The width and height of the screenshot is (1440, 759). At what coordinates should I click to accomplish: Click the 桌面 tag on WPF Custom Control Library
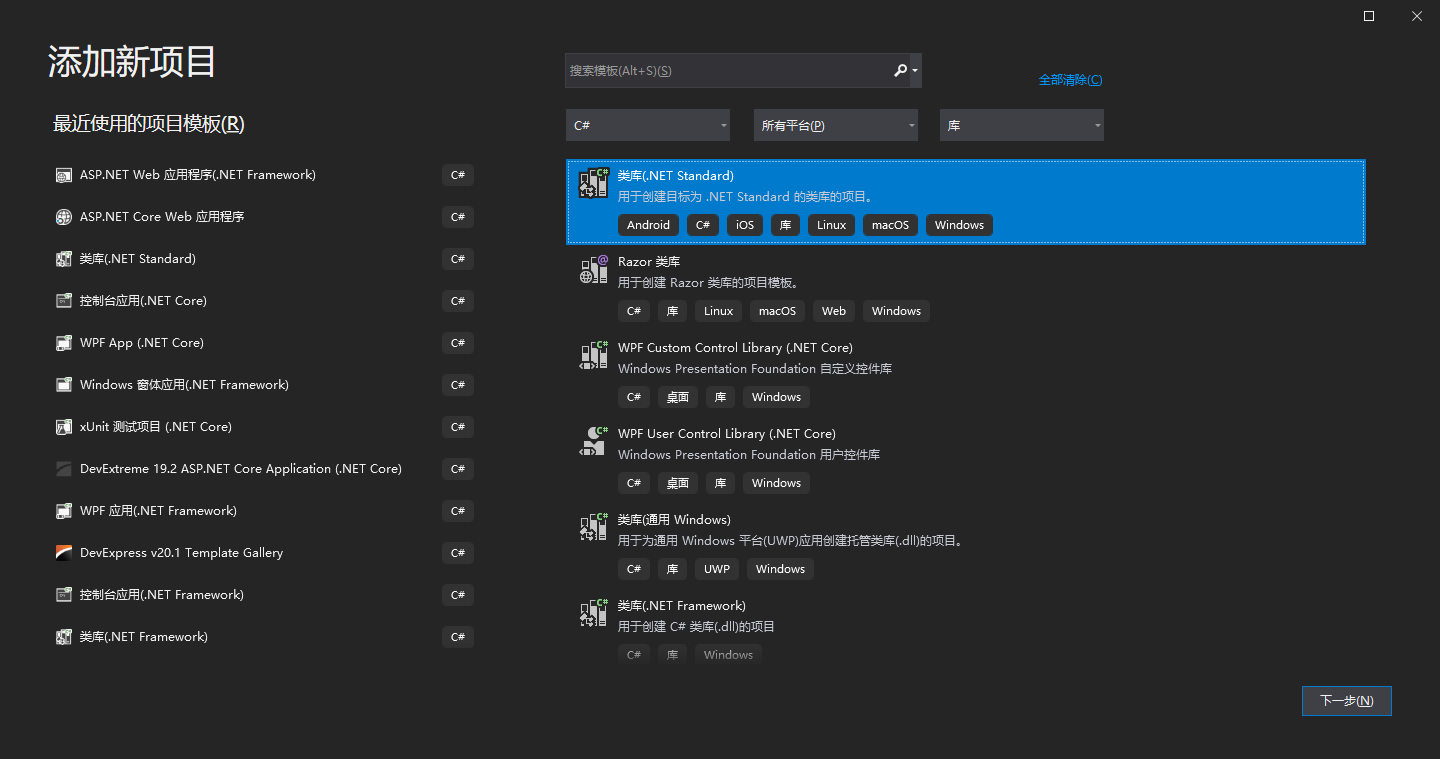click(x=678, y=397)
